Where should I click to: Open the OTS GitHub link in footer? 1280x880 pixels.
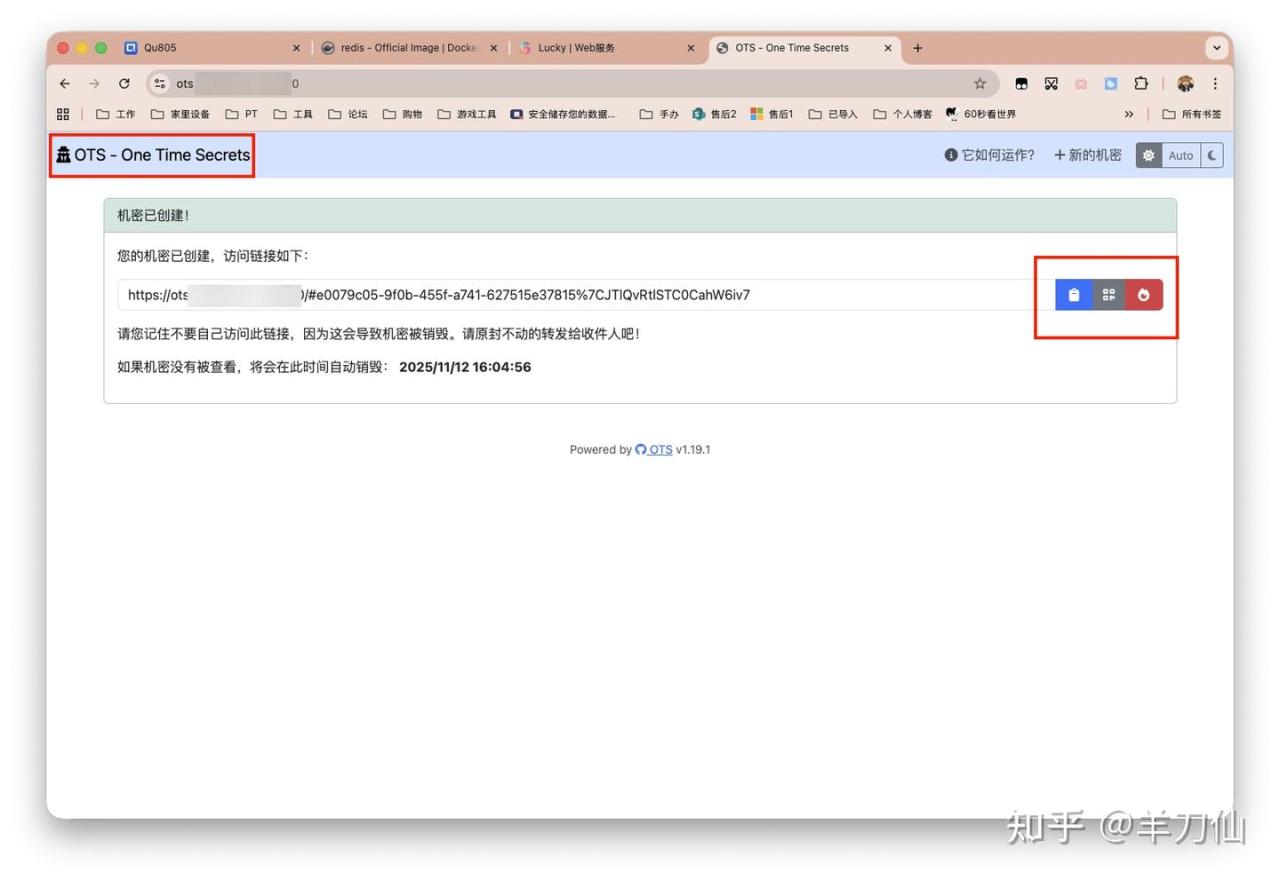pyautogui.click(x=654, y=450)
